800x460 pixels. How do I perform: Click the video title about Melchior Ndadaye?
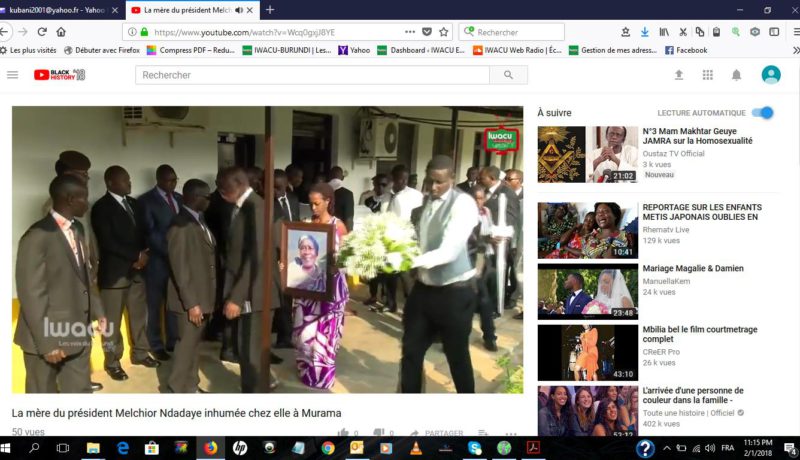pyautogui.click(x=177, y=413)
